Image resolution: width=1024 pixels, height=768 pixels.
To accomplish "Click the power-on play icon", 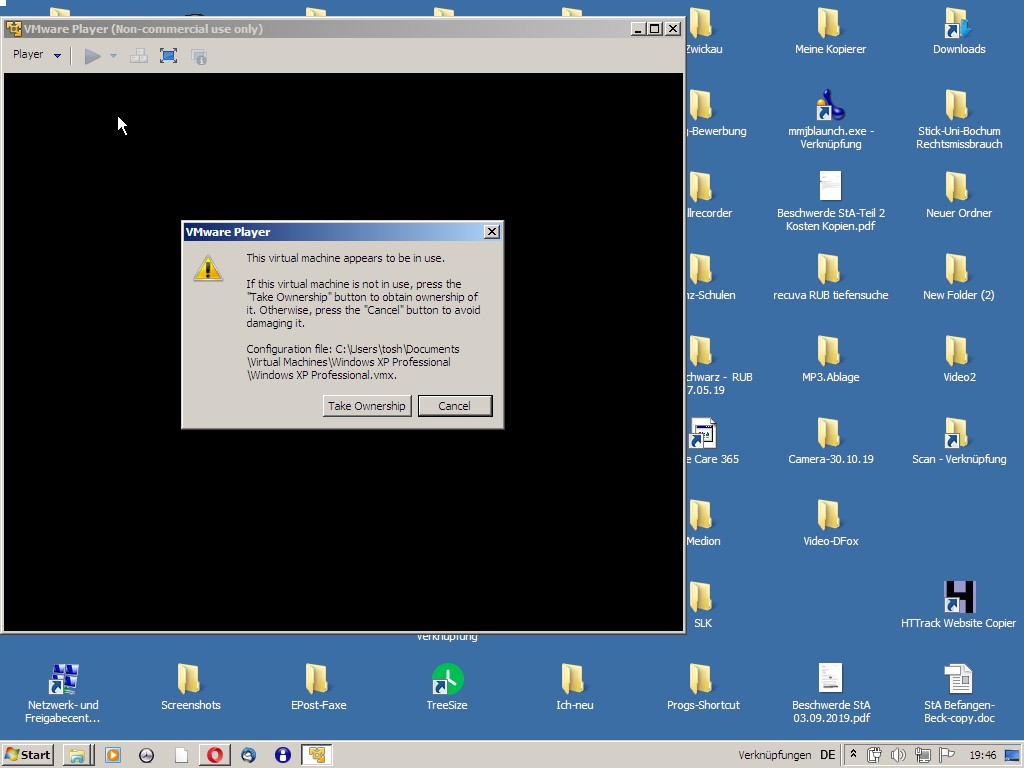I will click(x=92, y=56).
